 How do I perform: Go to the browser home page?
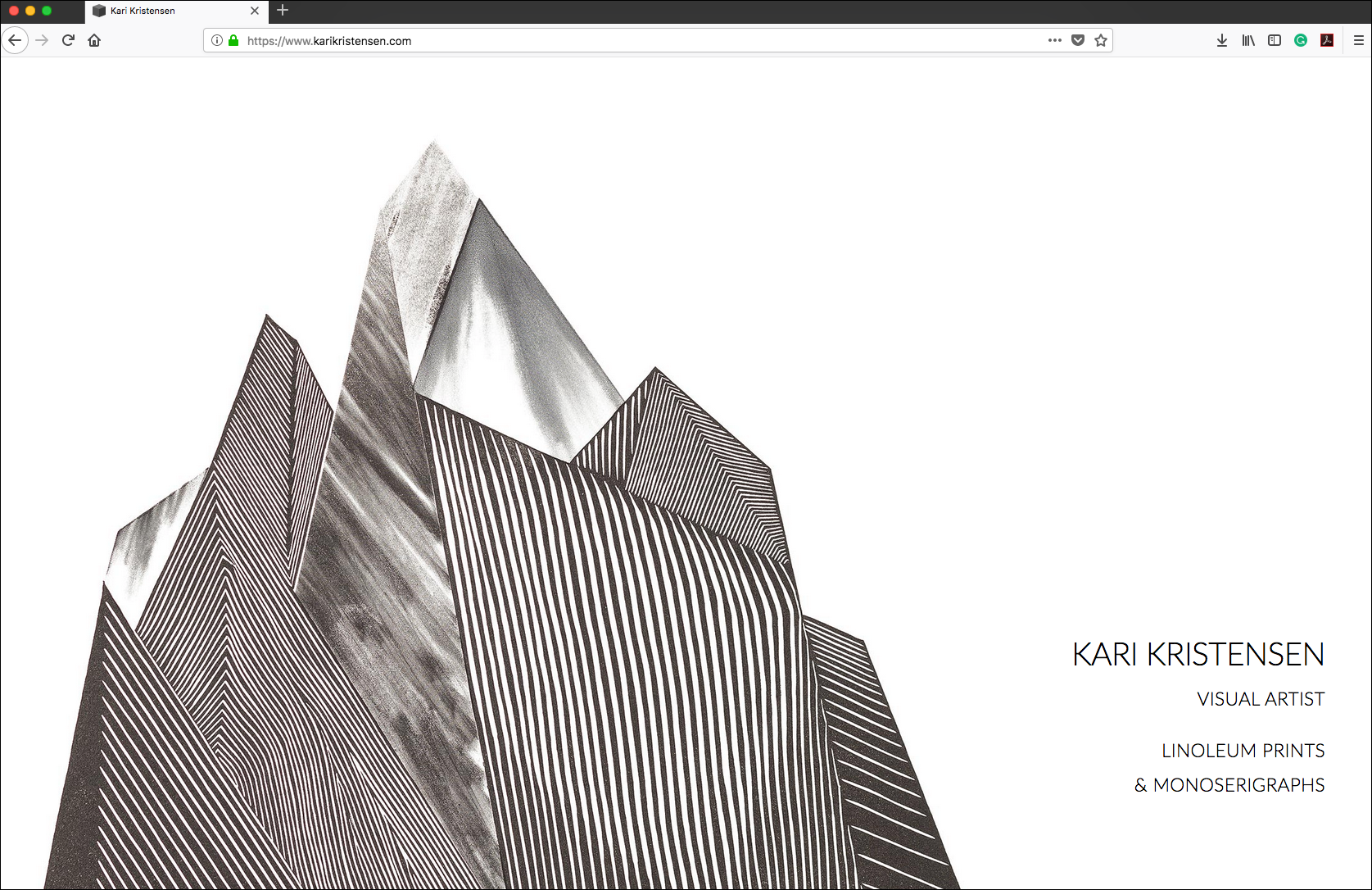pos(94,39)
